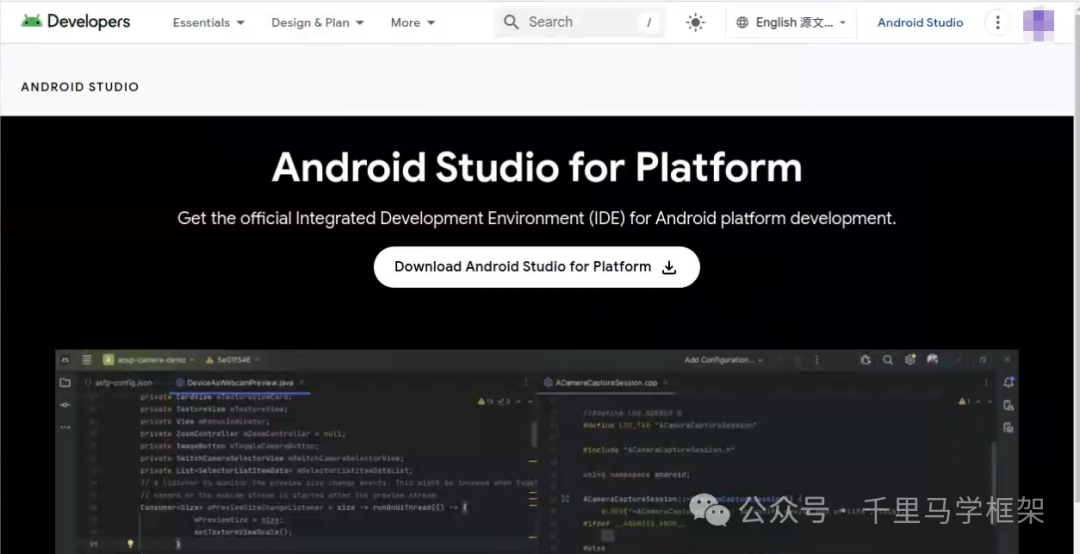
Task: Expand the More menu
Action: tap(413, 22)
